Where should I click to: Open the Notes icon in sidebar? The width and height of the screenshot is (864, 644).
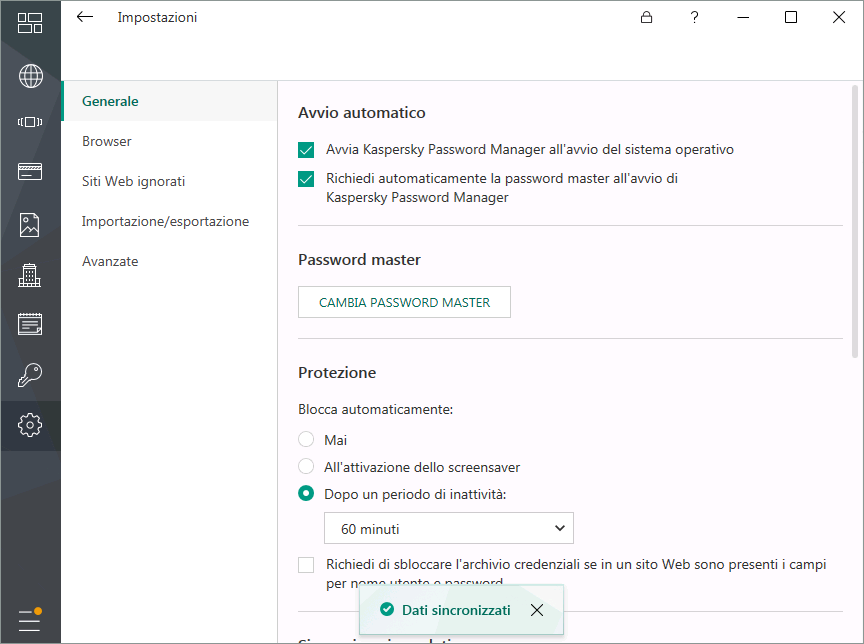(30, 324)
